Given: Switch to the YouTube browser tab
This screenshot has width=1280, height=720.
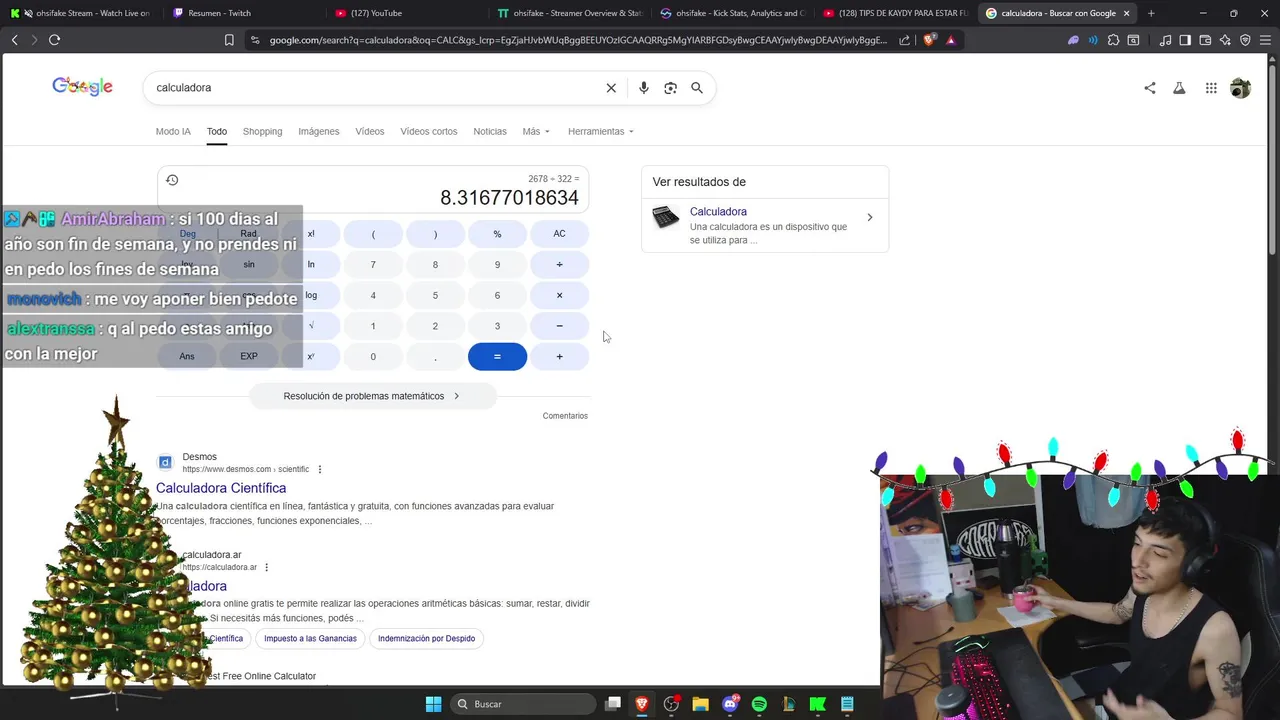Looking at the screenshot, I should (405, 13).
